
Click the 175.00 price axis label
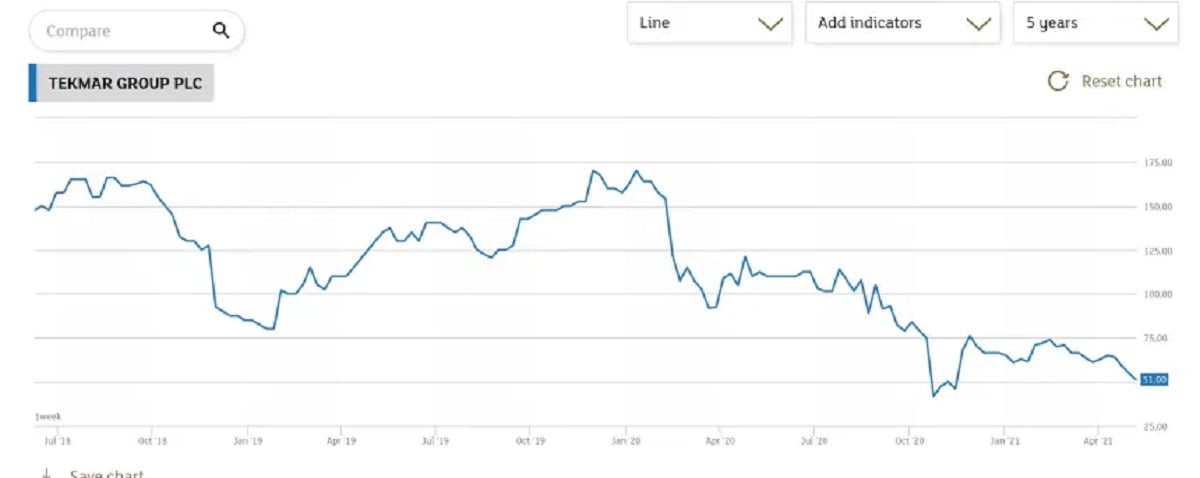pos(1158,162)
